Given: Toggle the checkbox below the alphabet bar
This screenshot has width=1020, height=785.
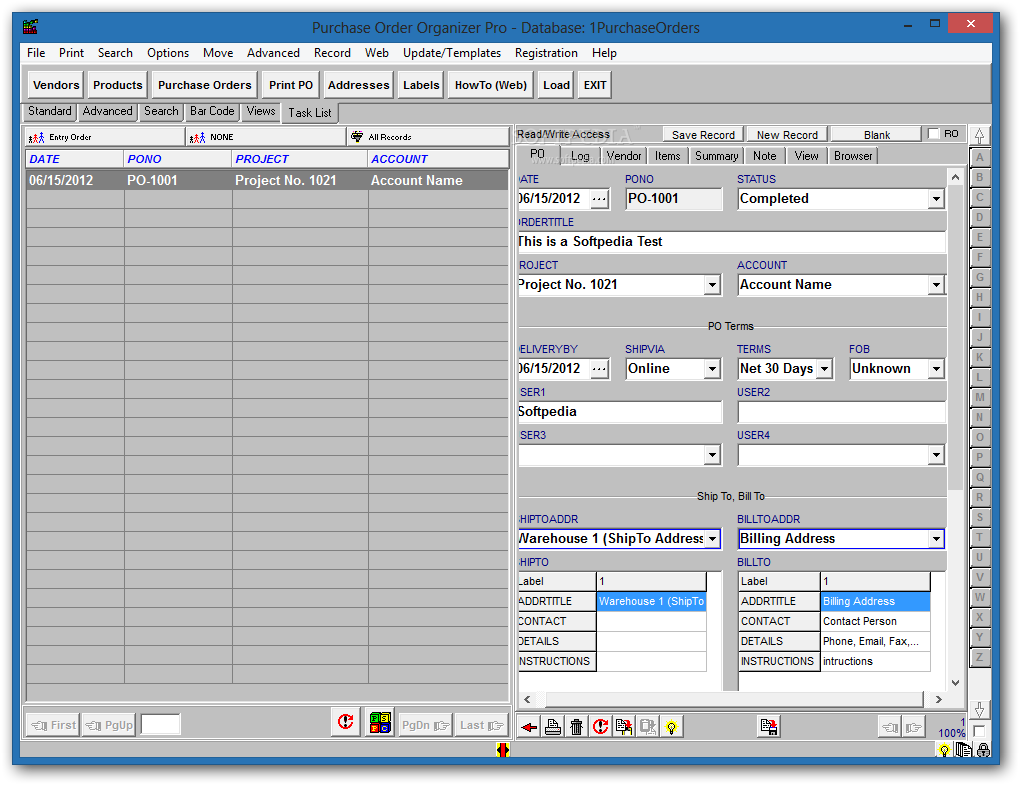Looking at the screenshot, I should point(979,731).
